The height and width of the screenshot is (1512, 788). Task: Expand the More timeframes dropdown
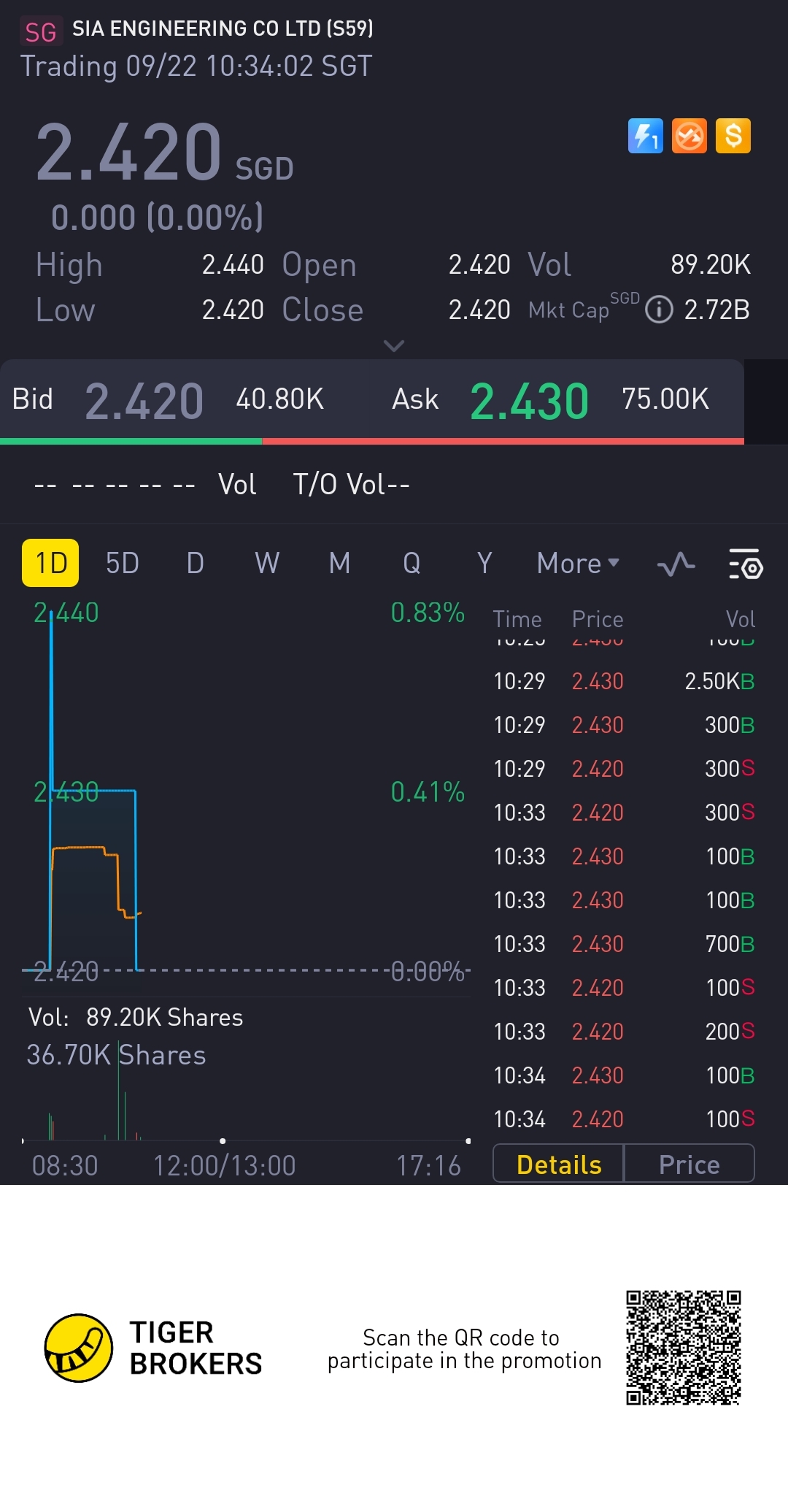pyautogui.click(x=577, y=564)
